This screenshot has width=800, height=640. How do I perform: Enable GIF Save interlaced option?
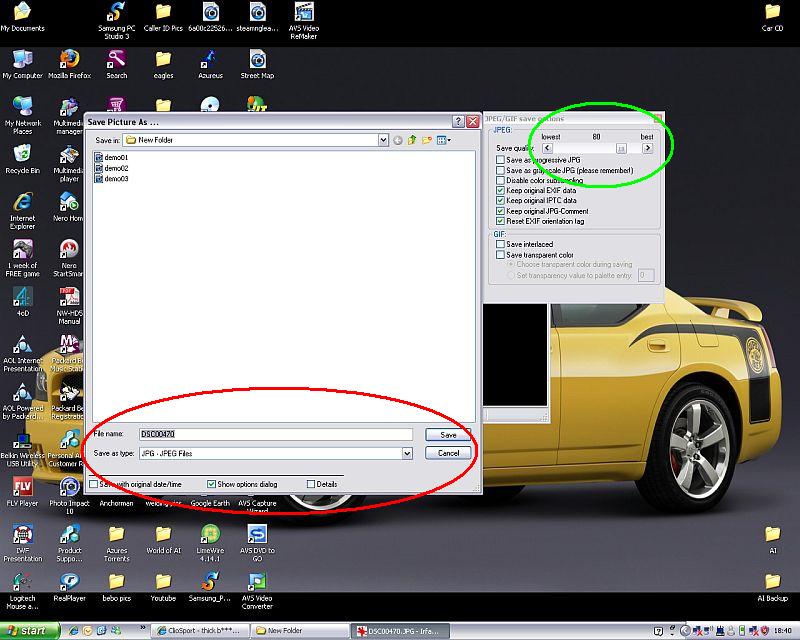tap(501, 244)
